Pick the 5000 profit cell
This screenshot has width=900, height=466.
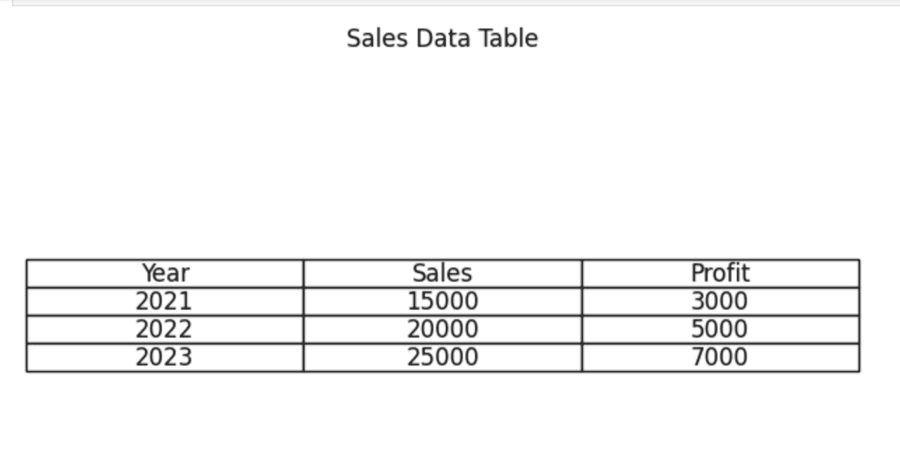click(721, 329)
